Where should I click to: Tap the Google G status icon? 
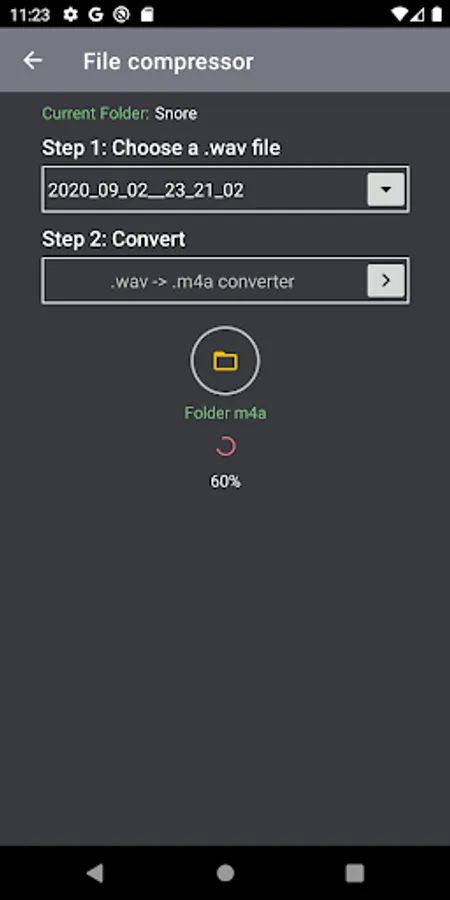(x=95, y=14)
